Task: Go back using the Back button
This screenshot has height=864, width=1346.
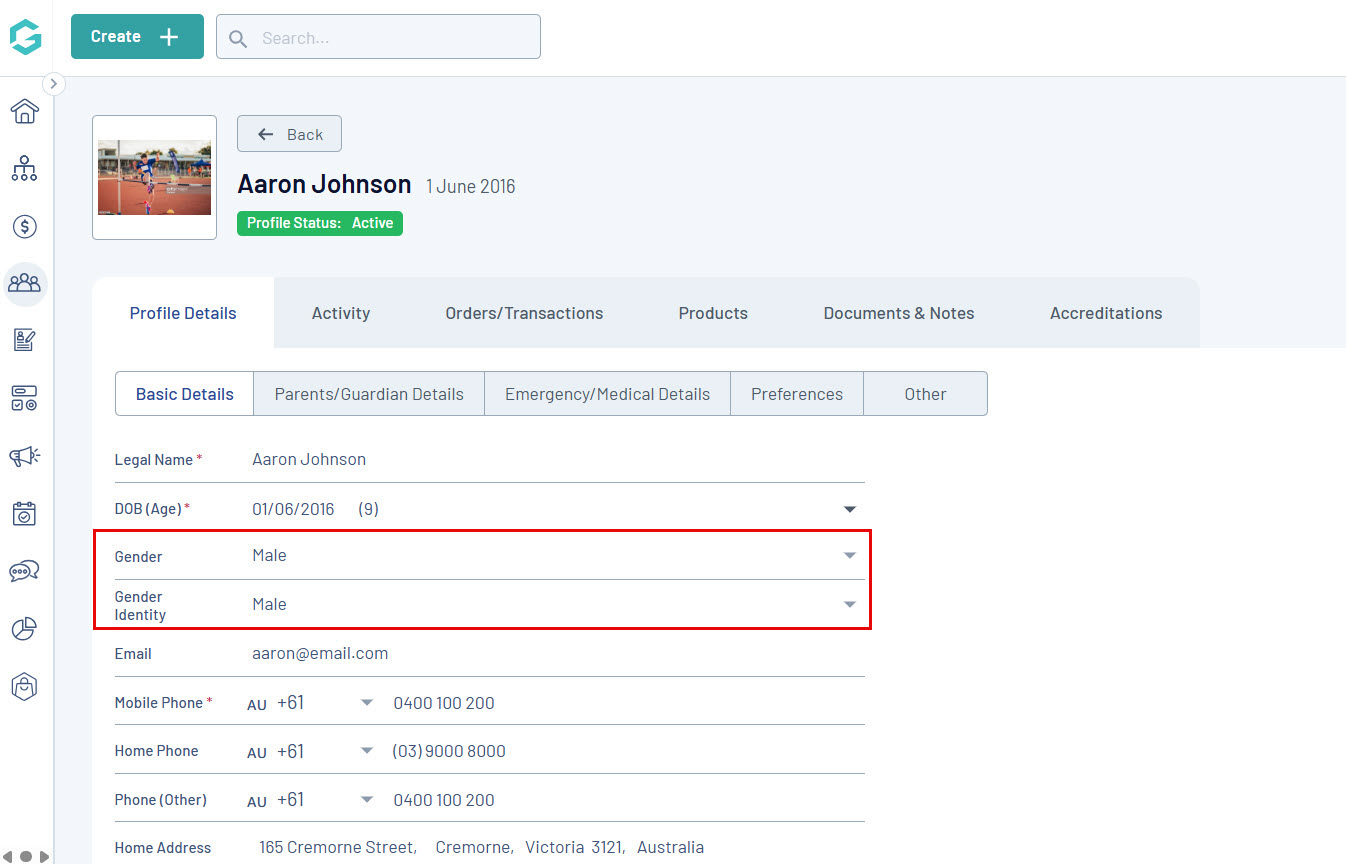Action: click(x=289, y=134)
